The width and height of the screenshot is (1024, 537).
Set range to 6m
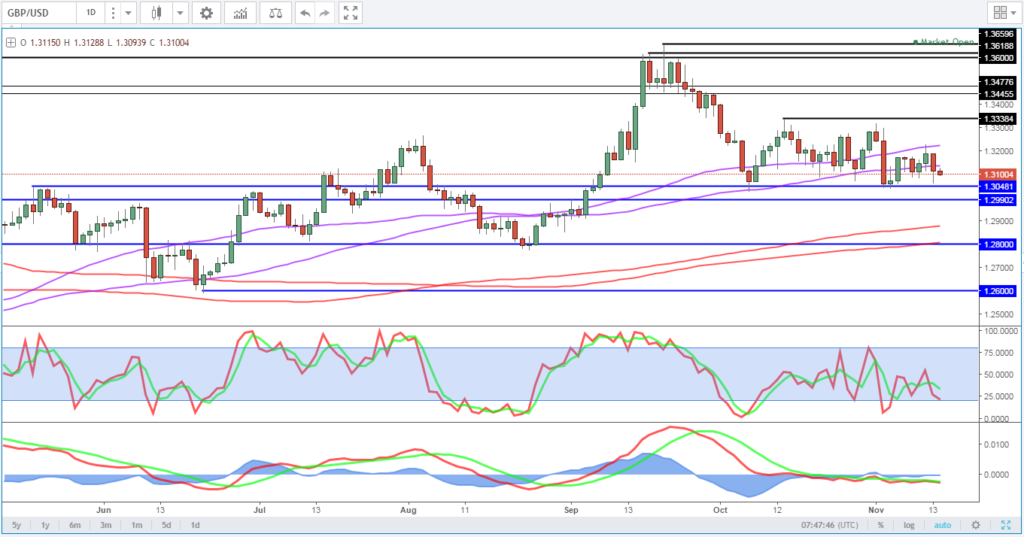click(x=75, y=525)
